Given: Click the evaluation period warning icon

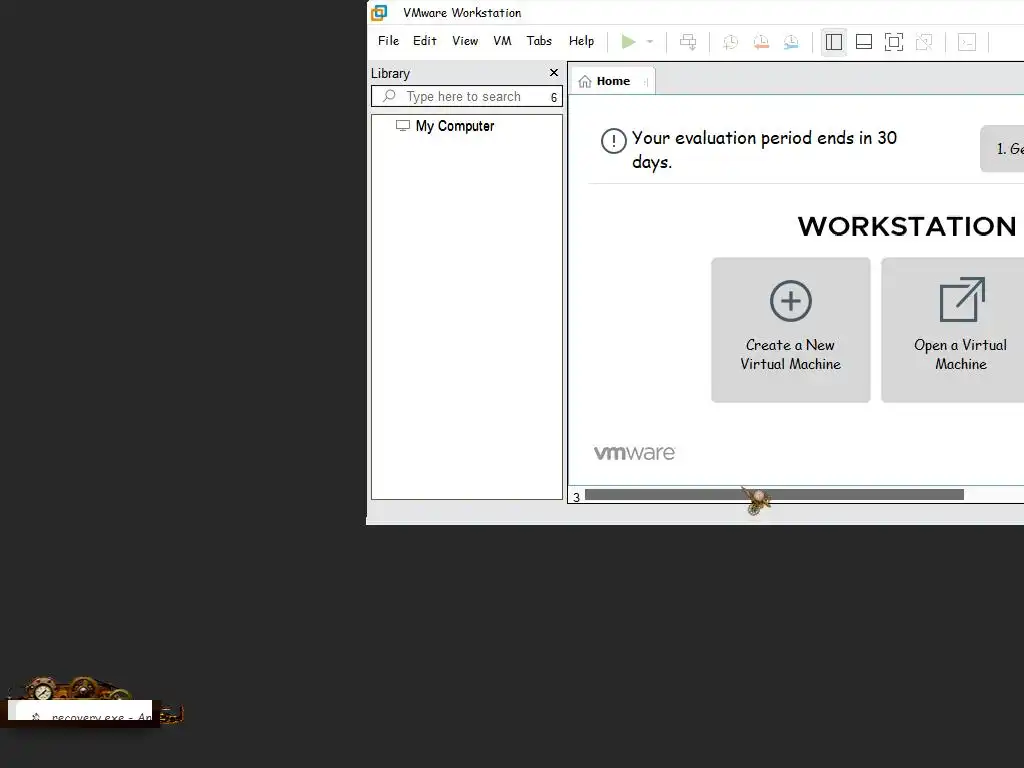Looking at the screenshot, I should click(614, 141).
